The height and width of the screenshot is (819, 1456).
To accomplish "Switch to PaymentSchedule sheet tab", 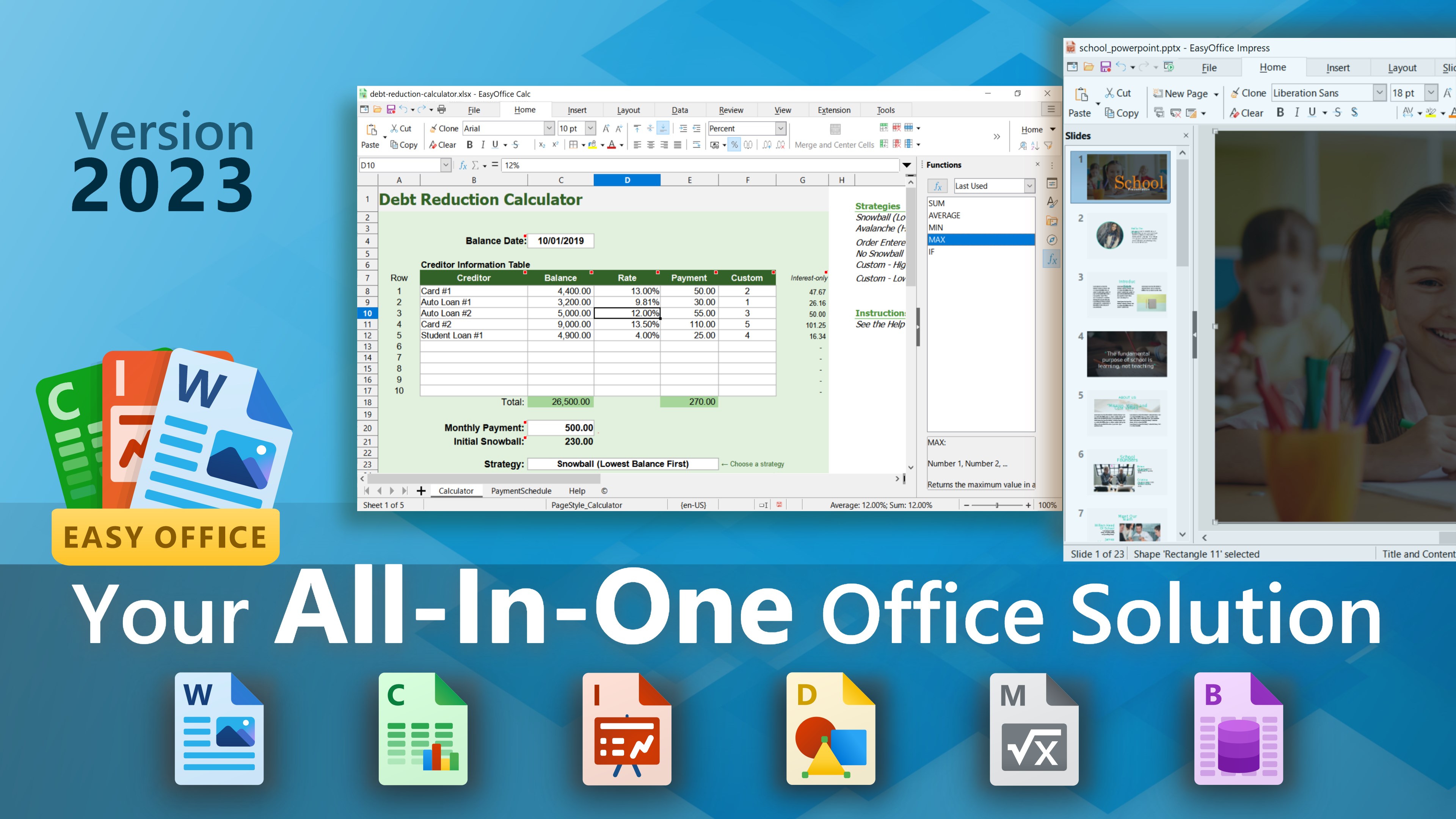I will 521,491.
